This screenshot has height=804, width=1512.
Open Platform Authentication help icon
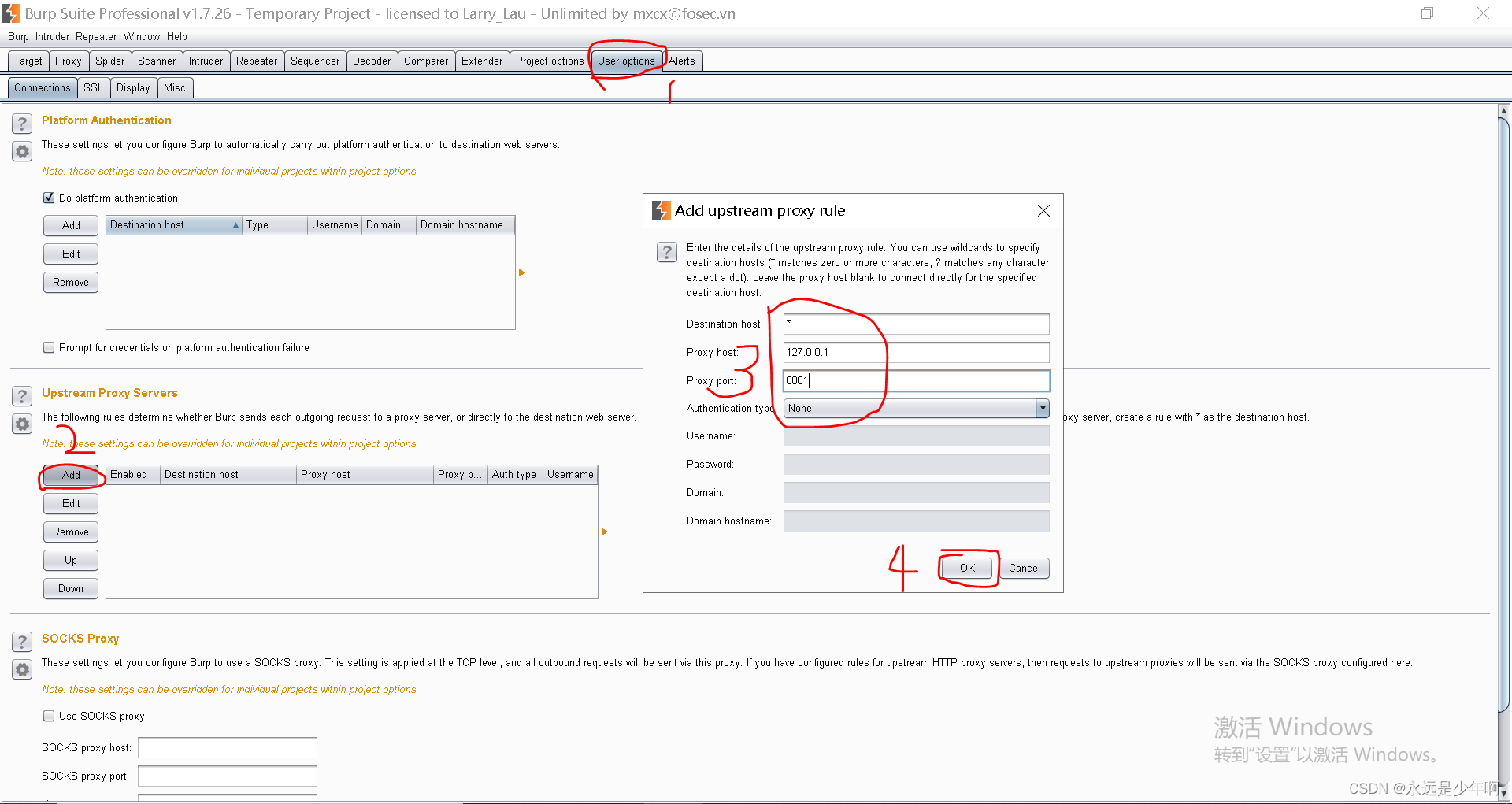tap(22, 124)
